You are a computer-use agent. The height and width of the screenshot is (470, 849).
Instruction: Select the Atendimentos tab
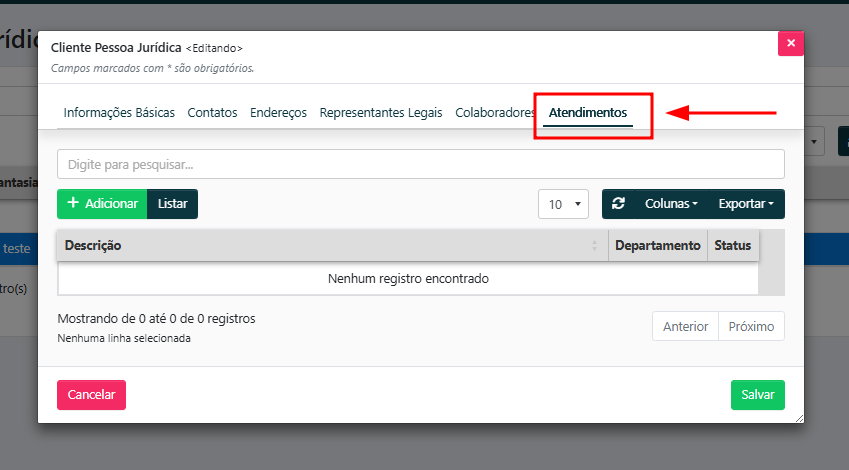(x=588, y=113)
